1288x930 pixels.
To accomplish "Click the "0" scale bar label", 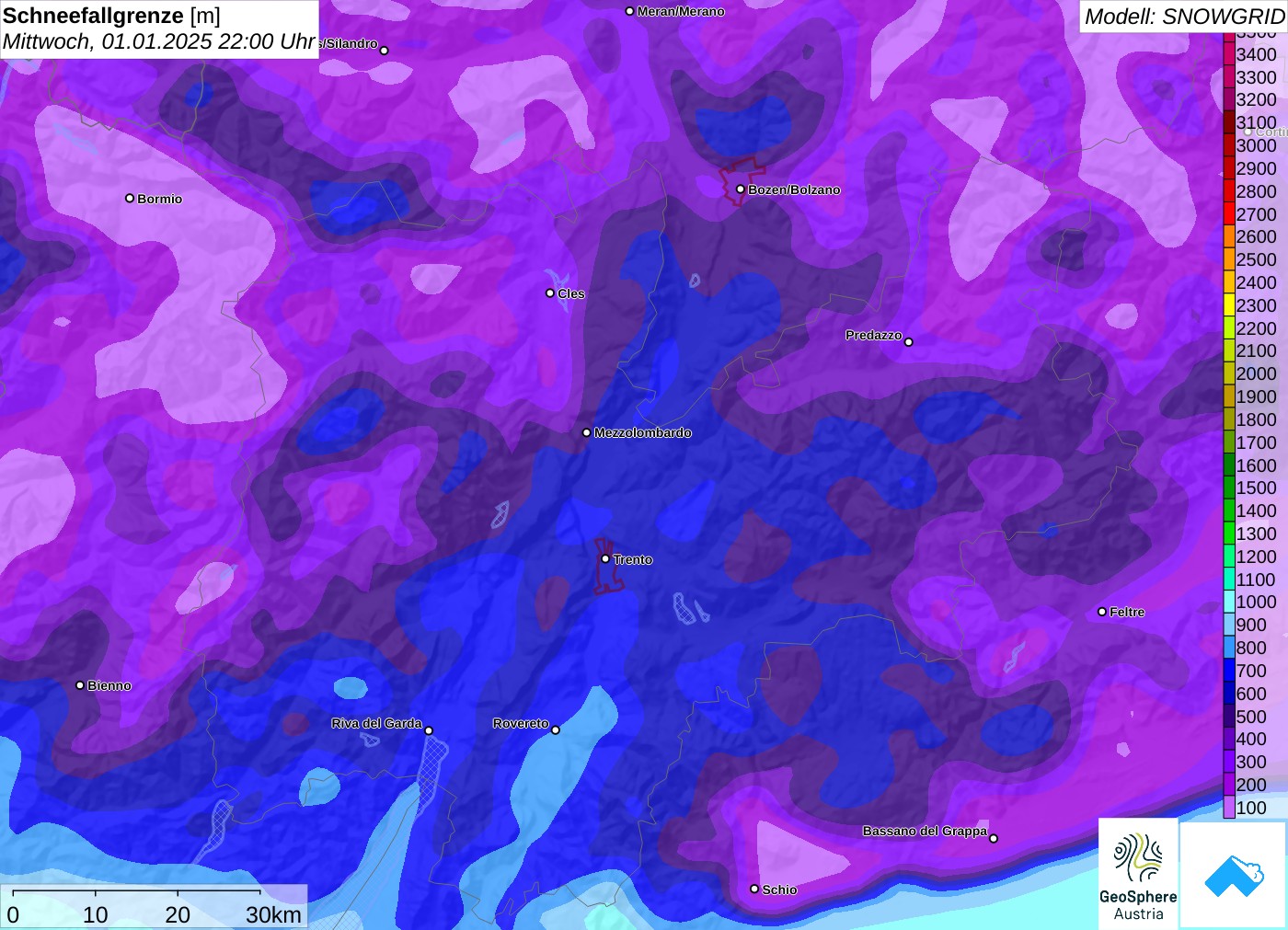I will pyautogui.click(x=13, y=915).
